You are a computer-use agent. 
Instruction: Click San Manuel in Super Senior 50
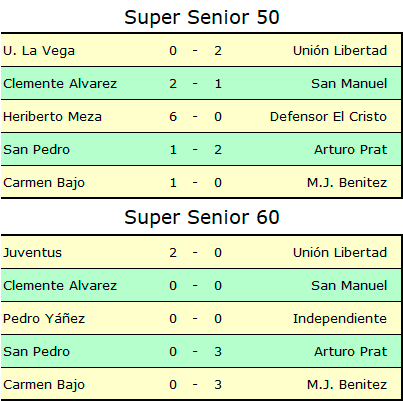click(349, 84)
